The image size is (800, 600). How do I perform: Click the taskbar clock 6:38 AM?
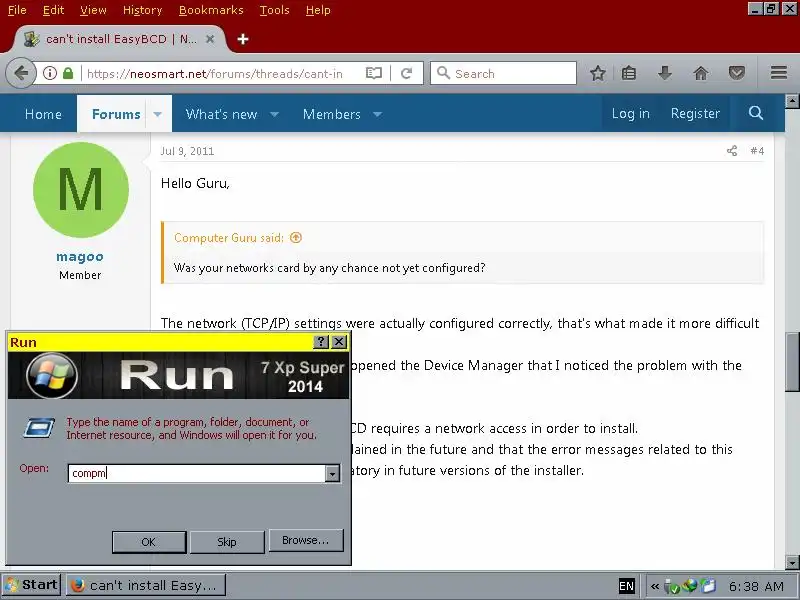(x=756, y=586)
